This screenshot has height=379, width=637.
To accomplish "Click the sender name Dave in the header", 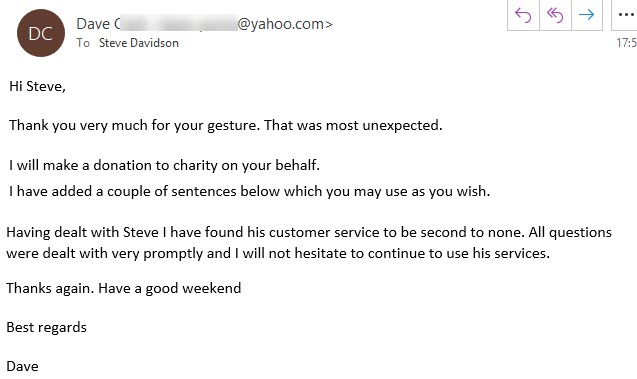I will (x=93, y=24).
